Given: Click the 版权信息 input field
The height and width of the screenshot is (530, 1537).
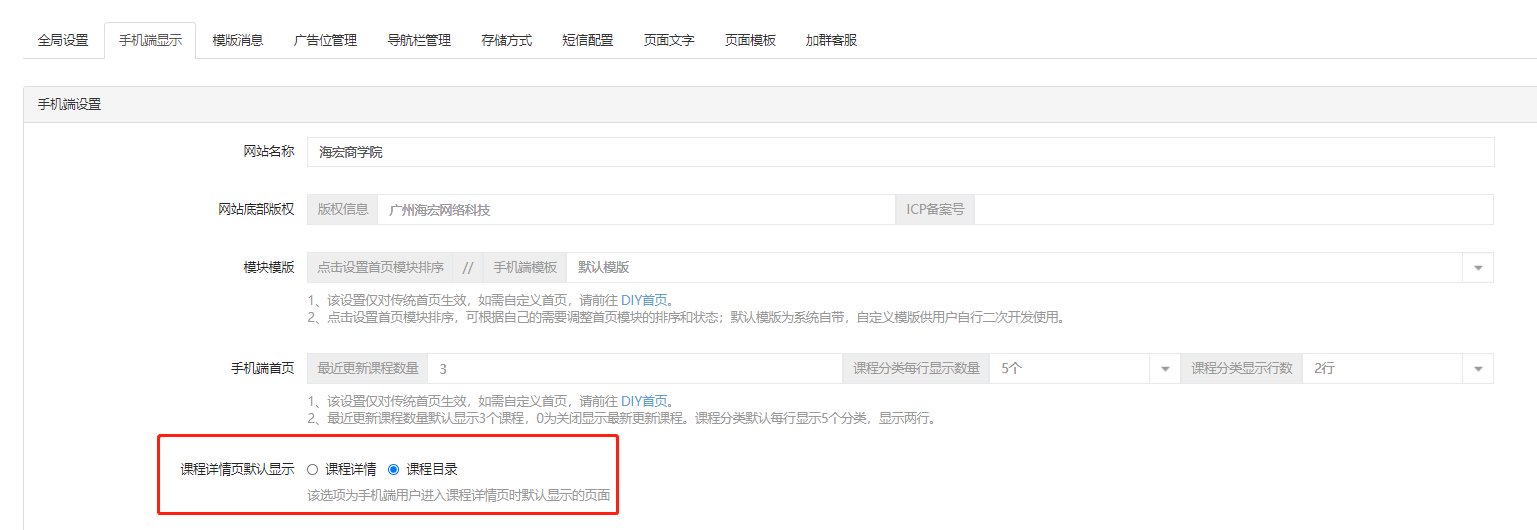Looking at the screenshot, I should 637,210.
